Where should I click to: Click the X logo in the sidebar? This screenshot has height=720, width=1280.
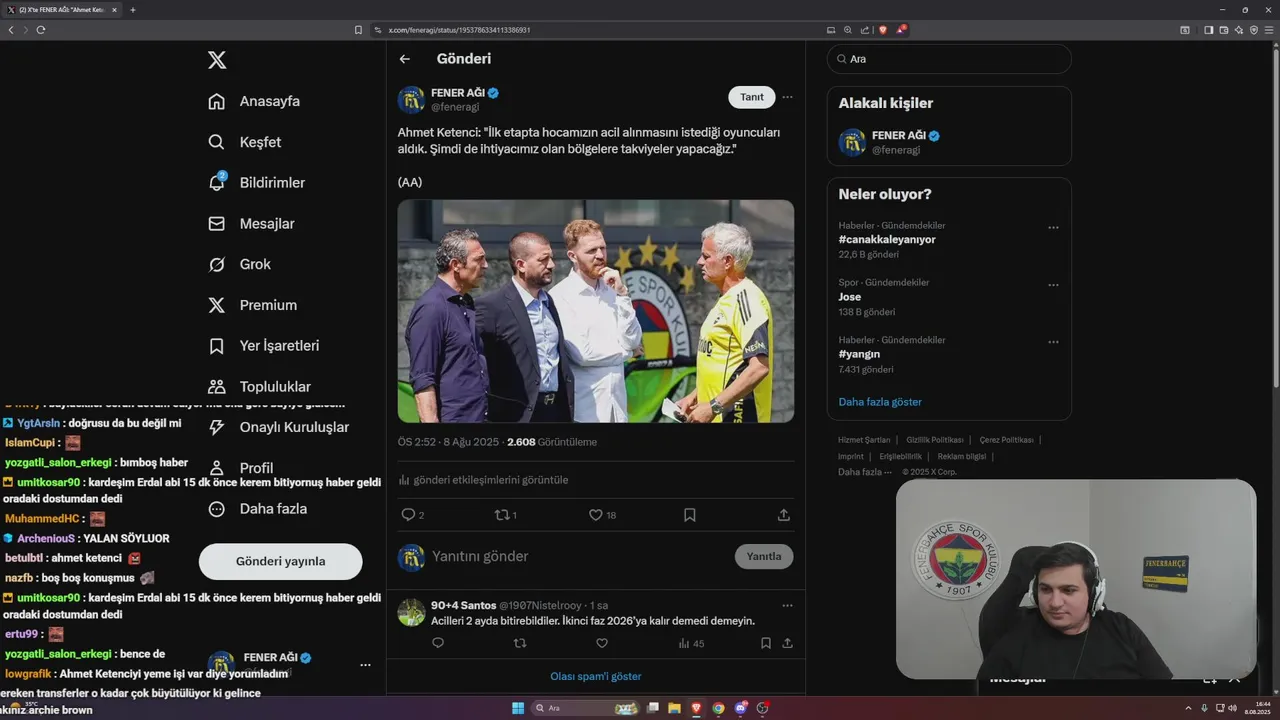pos(217,60)
